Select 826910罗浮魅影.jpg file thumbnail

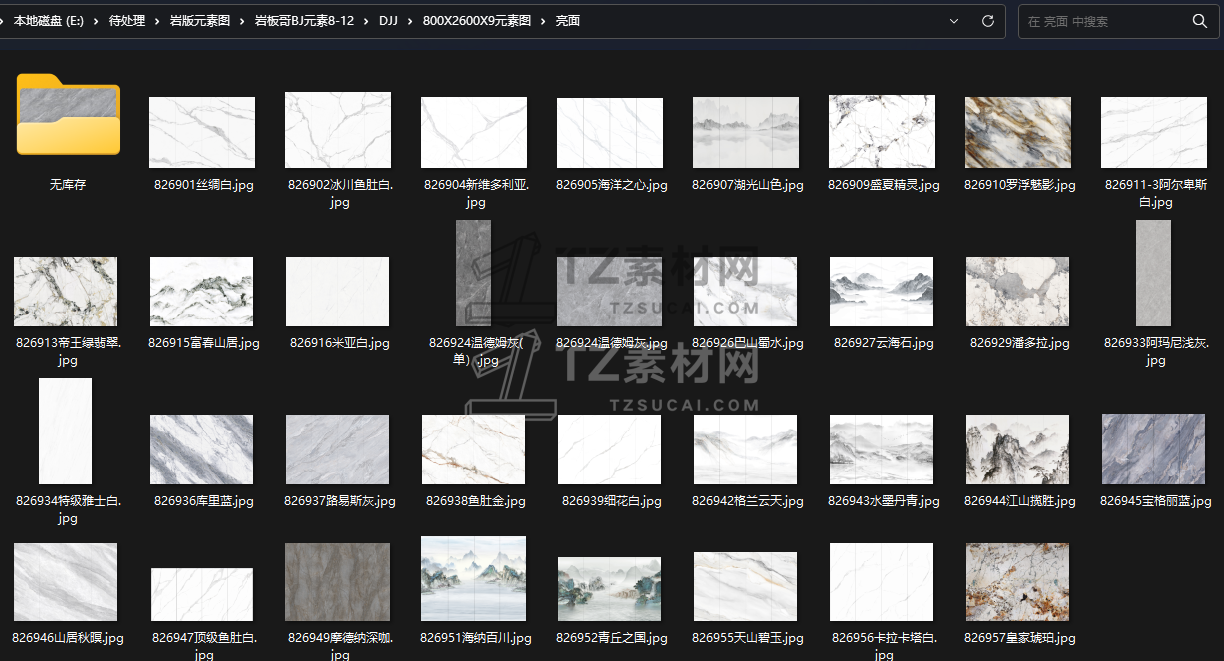coord(1017,132)
